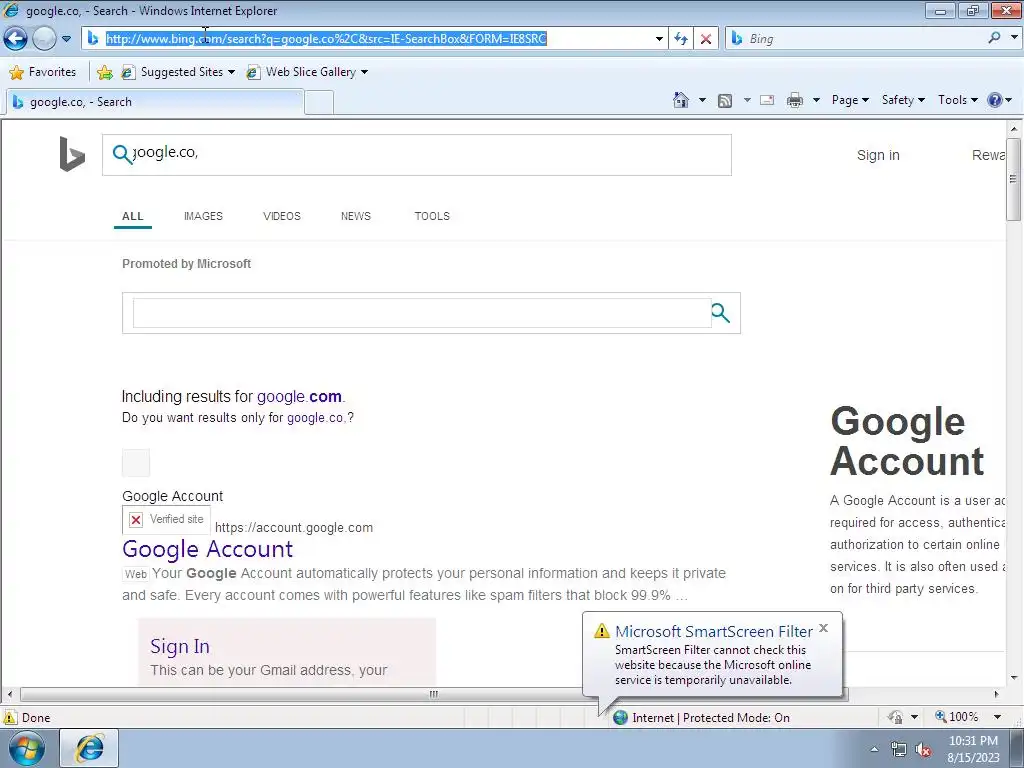The image size is (1024, 768).
Task: Add page to Favorites bar icon
Action: coord(104,72)
